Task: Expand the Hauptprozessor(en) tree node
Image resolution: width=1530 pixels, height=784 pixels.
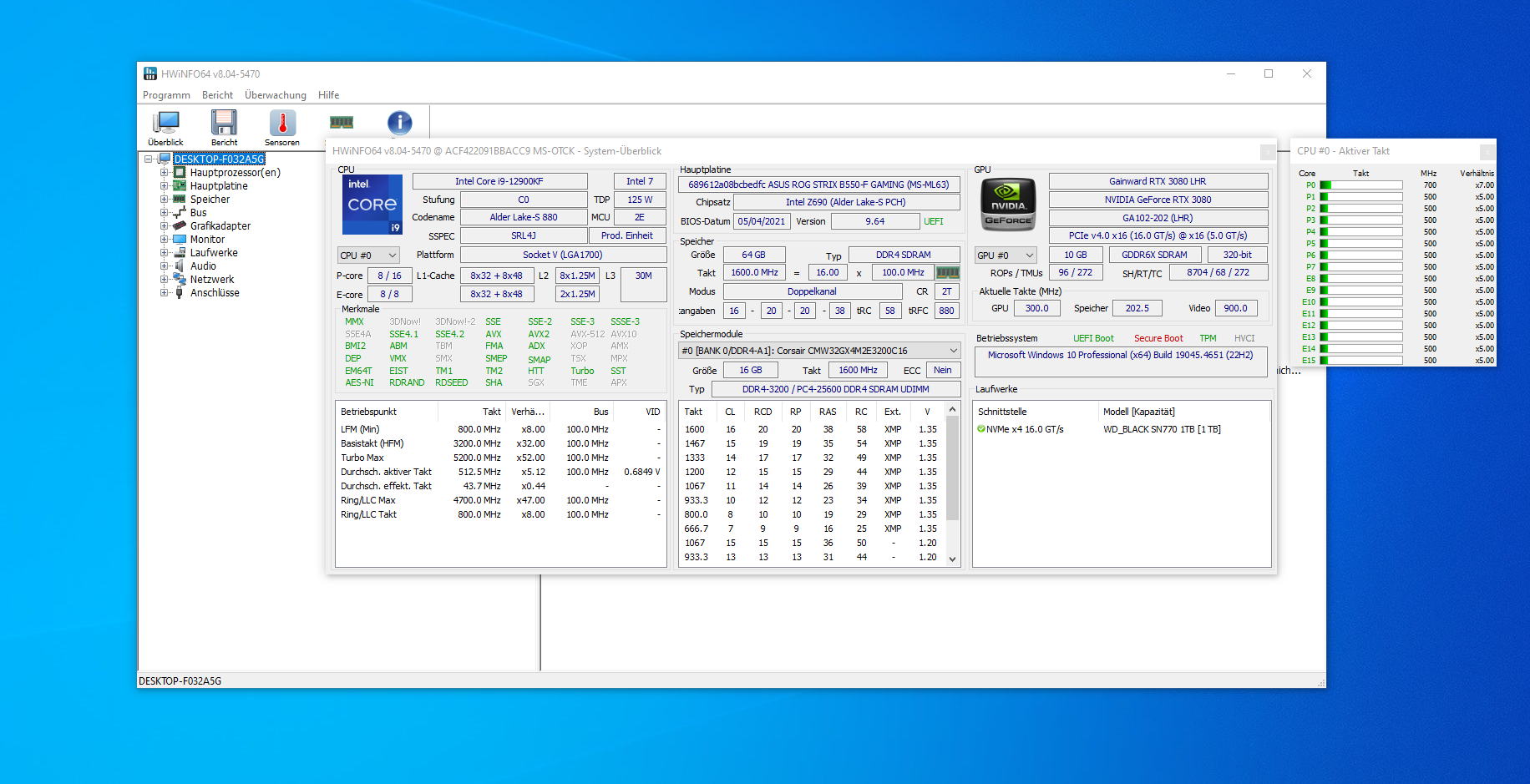Action: (x=165, y=173)
